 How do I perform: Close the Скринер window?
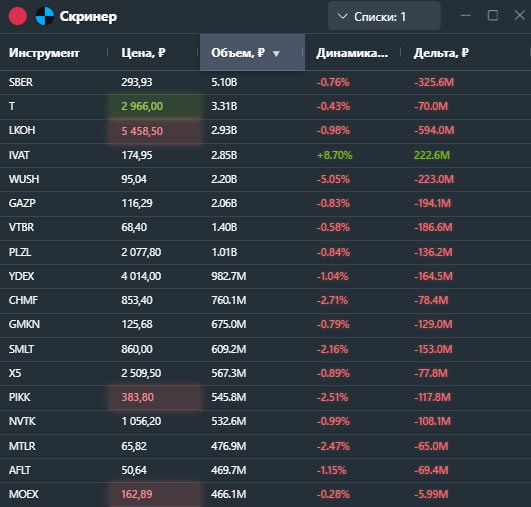click(x=519, y=15)
